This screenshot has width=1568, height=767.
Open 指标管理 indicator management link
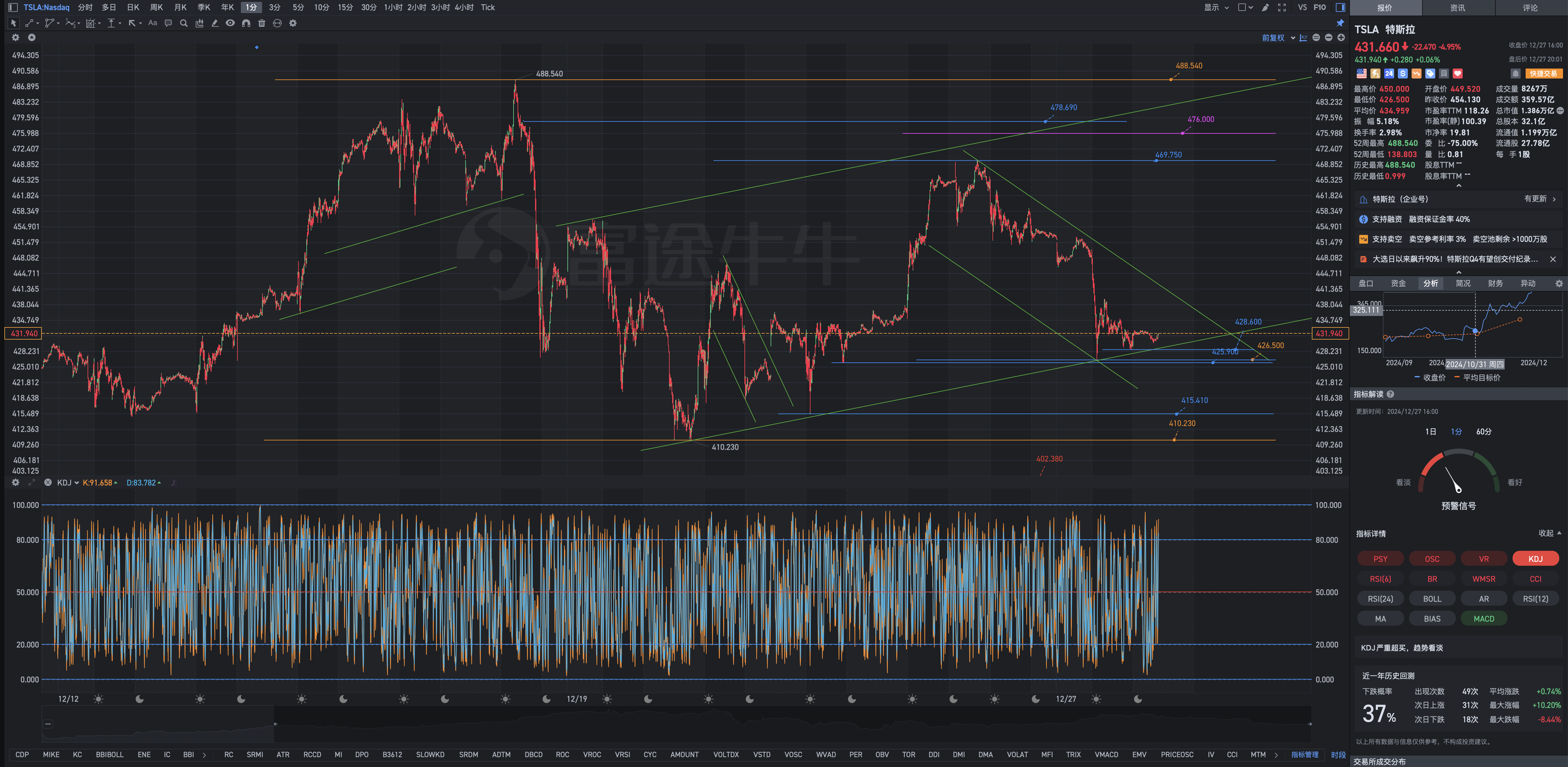click(1304, 755)
